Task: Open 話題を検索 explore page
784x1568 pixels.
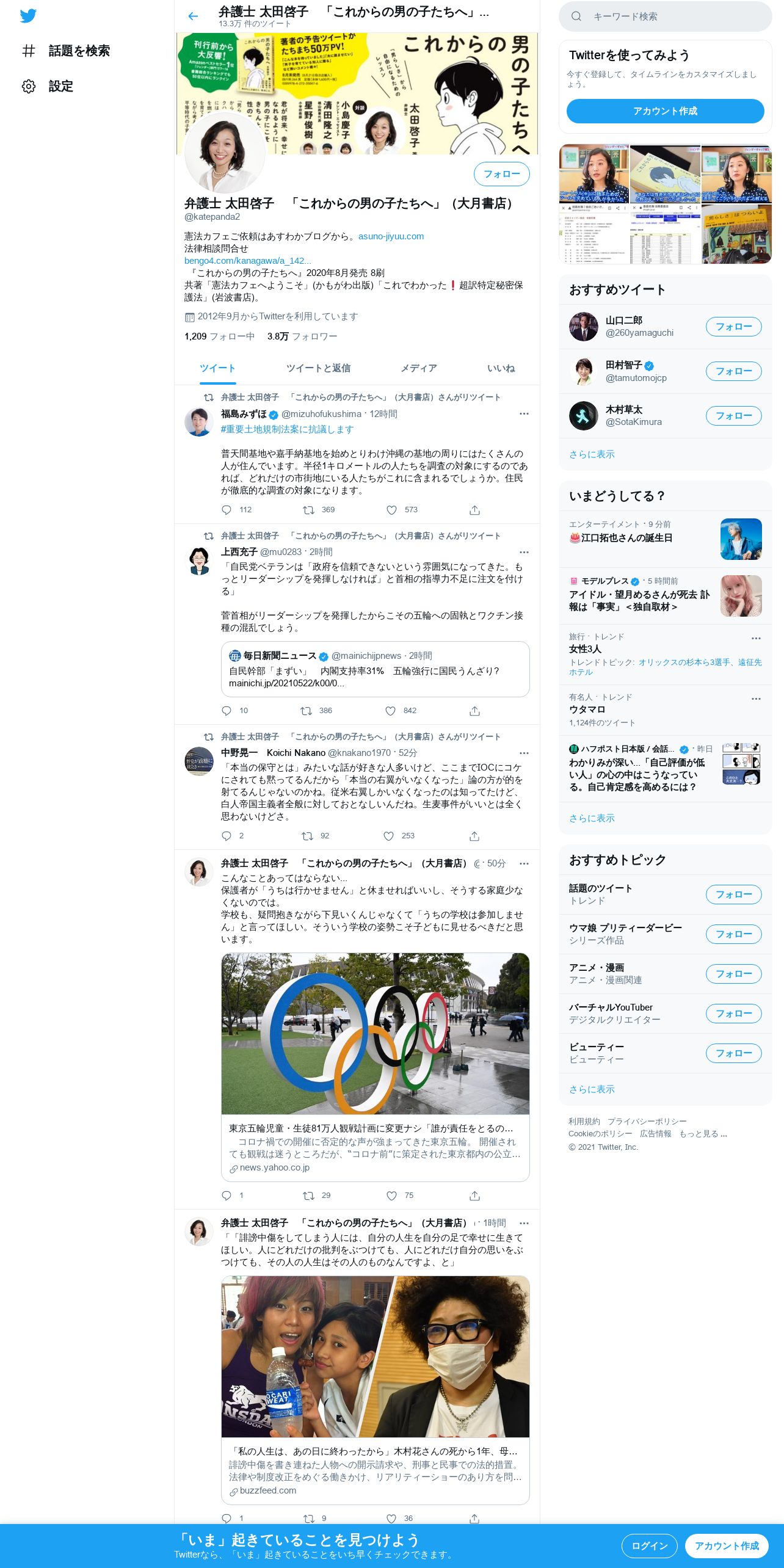Action: 65,51
